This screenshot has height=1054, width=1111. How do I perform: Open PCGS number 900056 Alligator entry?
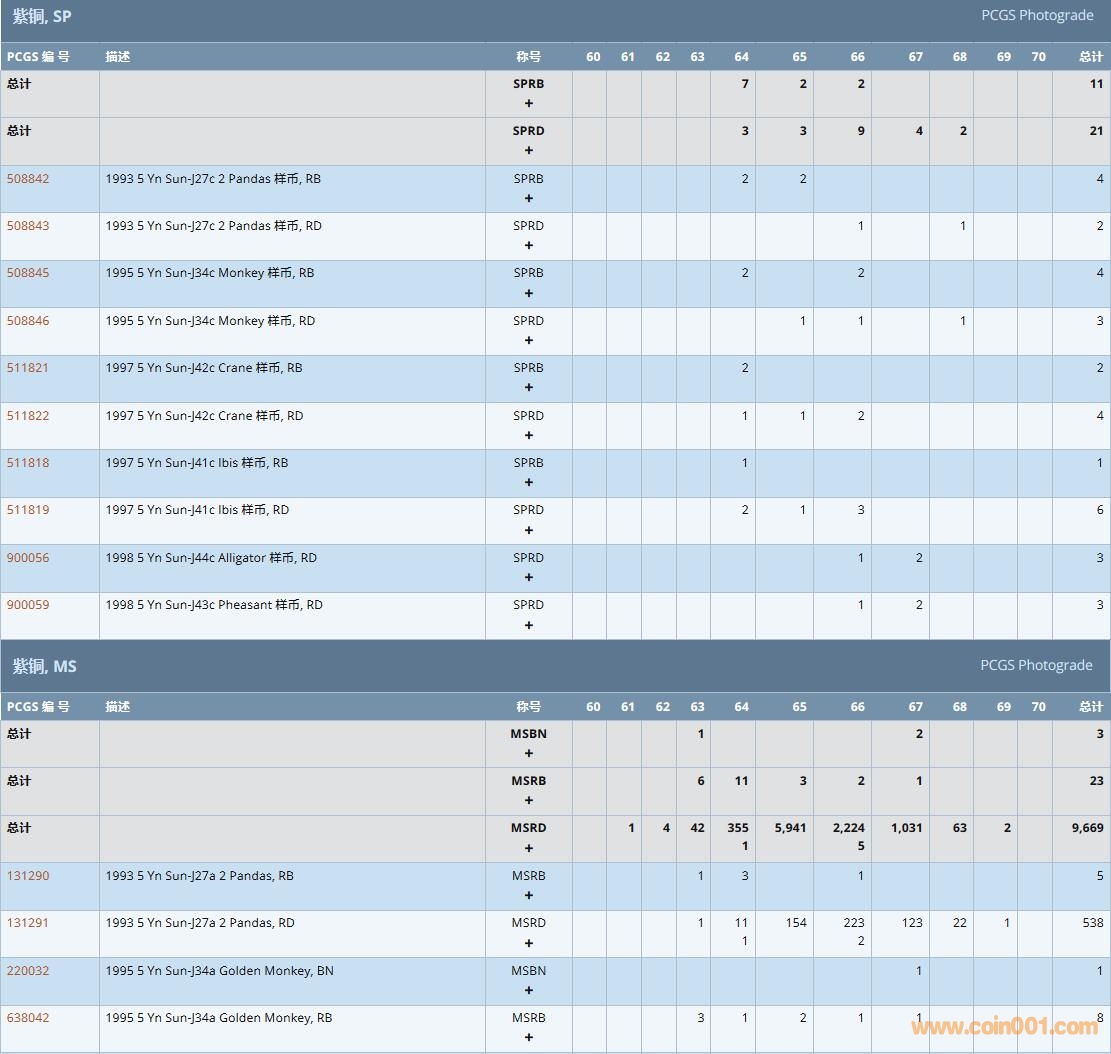28,558
